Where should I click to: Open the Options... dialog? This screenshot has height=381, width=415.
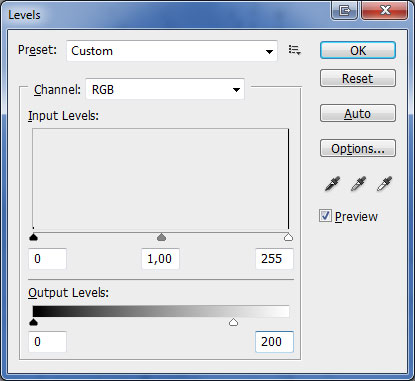pos(358,148)
